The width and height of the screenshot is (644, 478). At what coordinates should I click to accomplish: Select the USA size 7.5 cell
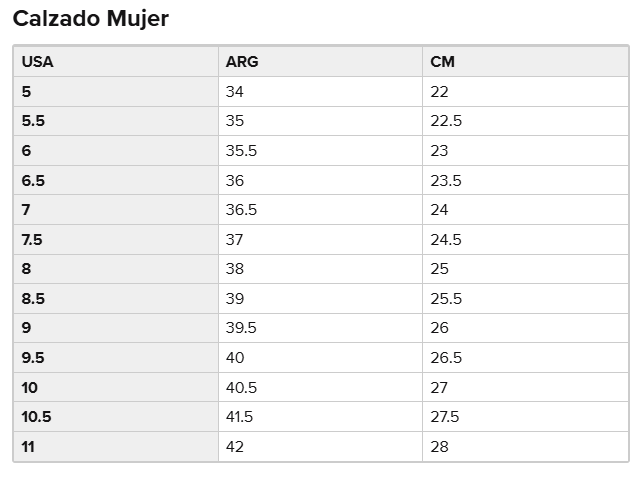tap(33, 240)
